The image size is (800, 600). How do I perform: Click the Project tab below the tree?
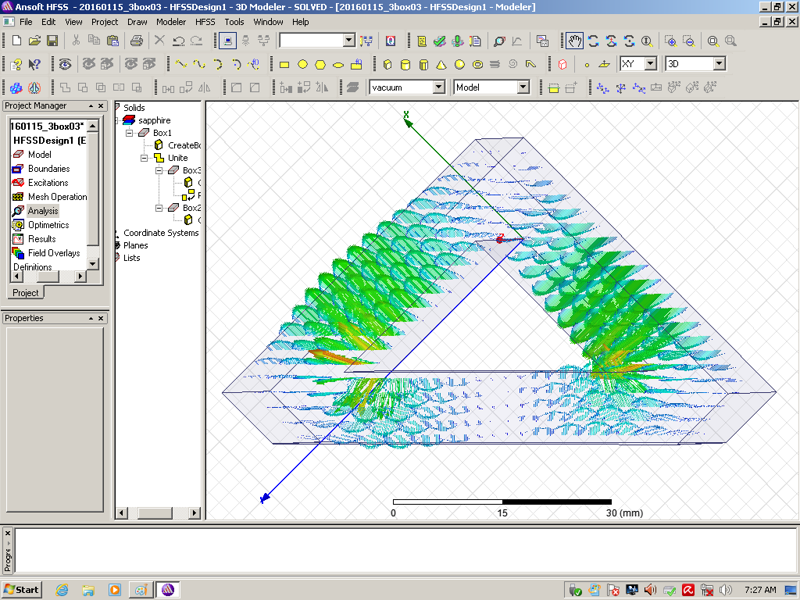point(26,293)
